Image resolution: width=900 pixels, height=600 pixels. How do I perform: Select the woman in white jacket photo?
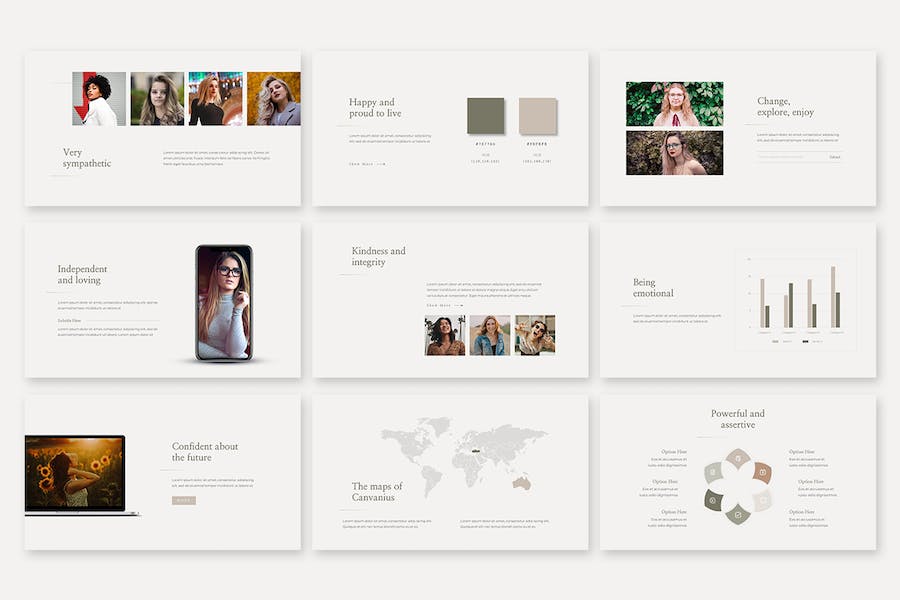(99, 99)
